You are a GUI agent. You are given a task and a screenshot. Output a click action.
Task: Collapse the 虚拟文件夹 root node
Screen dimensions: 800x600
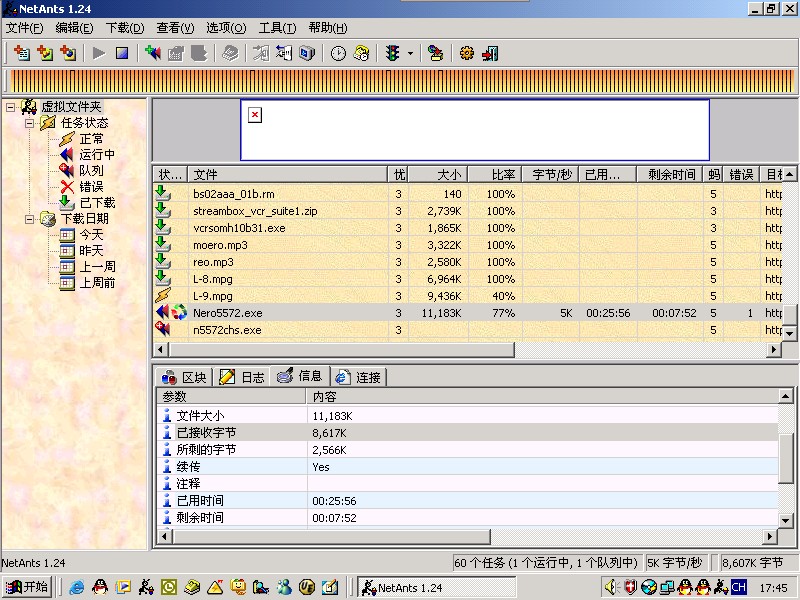[x=10, y=107]
